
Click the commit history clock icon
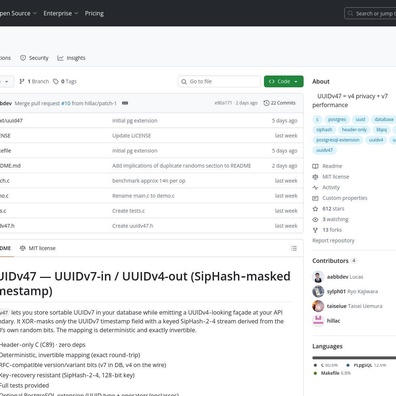tap(266, 103)
